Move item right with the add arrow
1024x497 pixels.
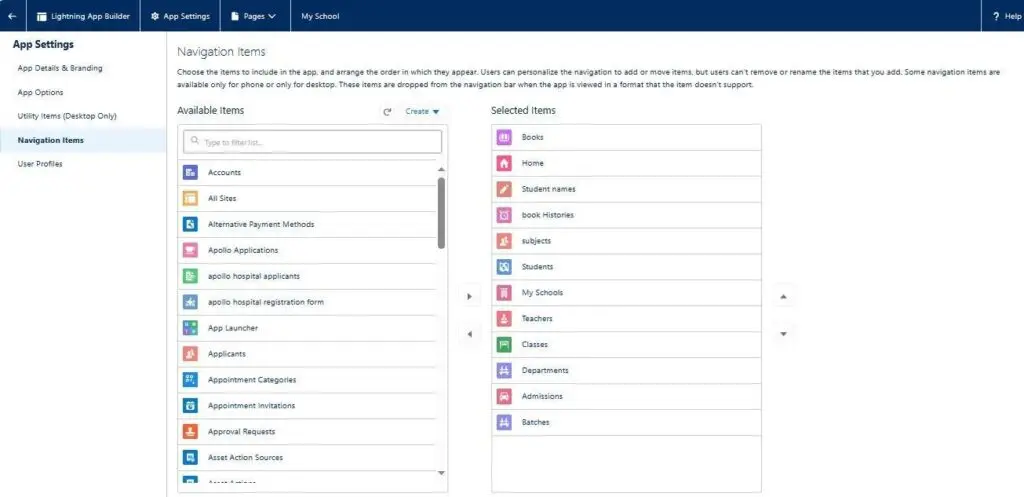tap(469, 296)
